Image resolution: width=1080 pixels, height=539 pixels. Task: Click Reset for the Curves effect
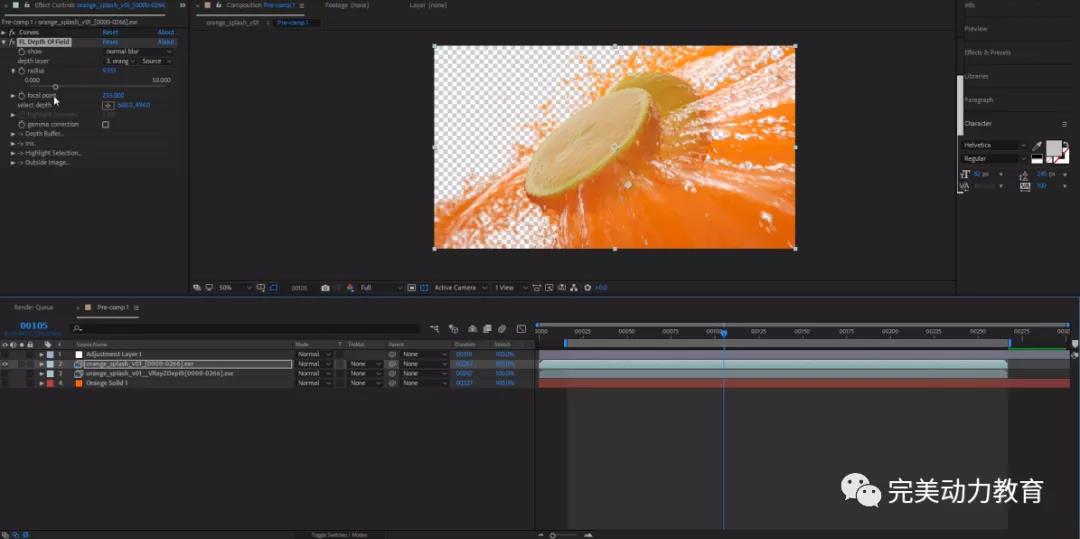point(110,32)
